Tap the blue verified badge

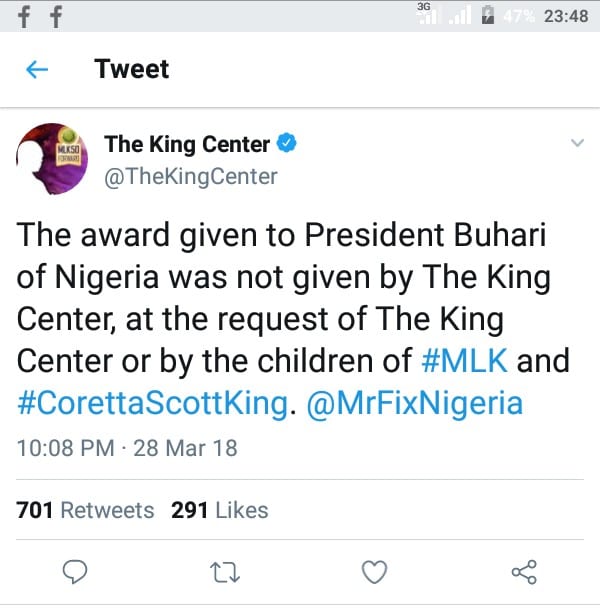click(287, 144)
